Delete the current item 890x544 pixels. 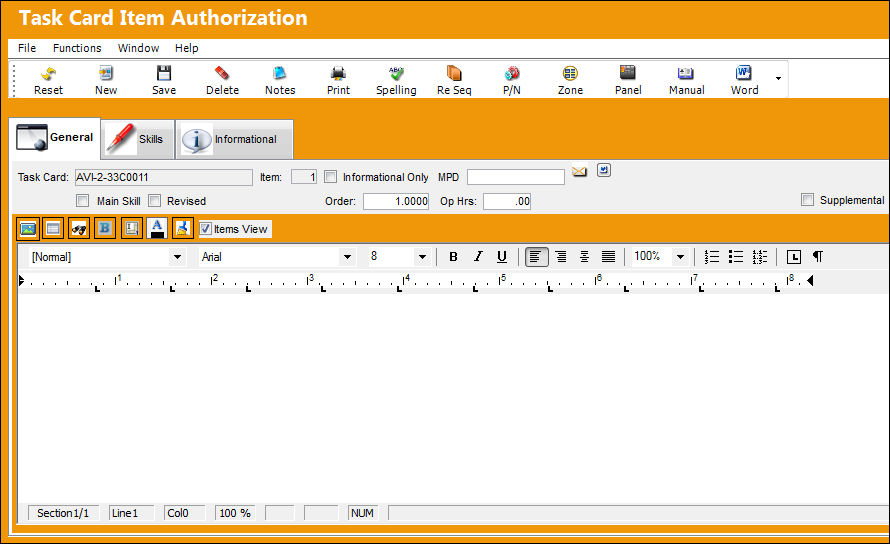click(x=222, y=80)
